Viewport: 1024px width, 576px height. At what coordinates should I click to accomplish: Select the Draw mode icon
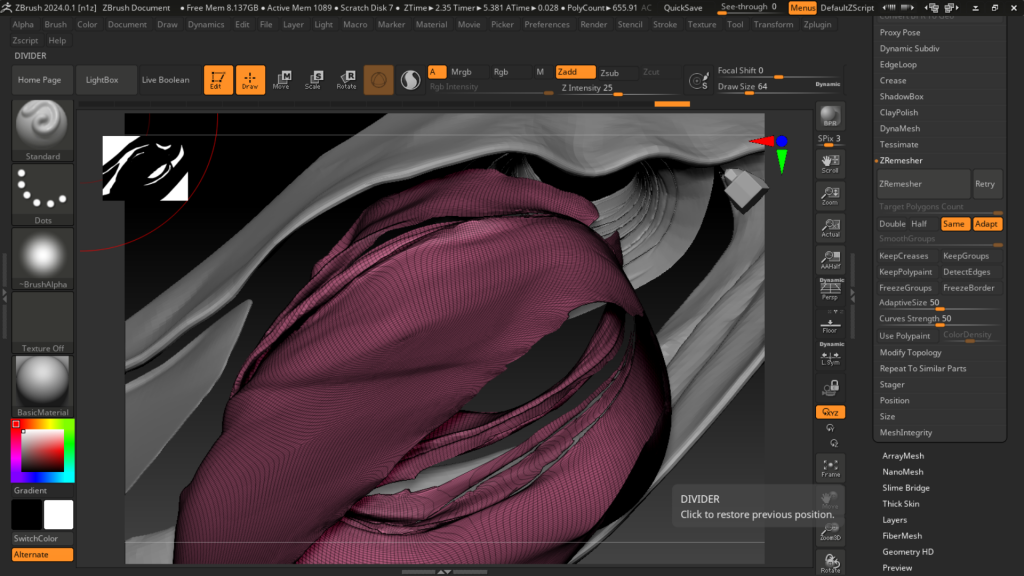pyautogui.click(x=250, y=80)
